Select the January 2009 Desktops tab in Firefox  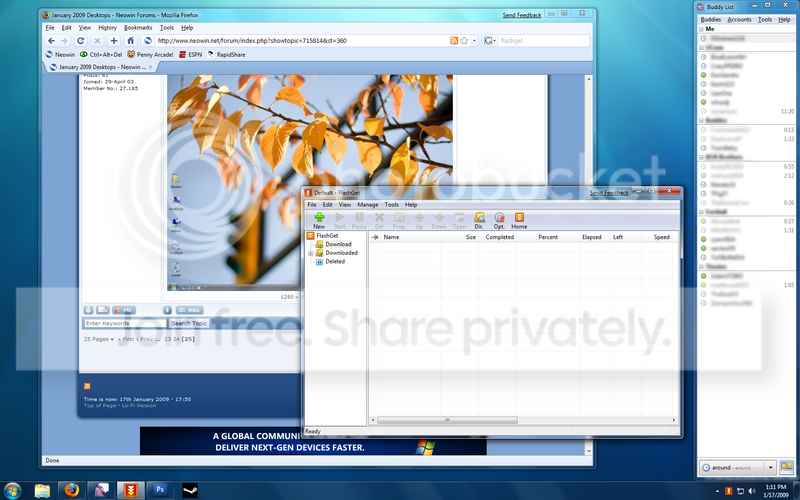point(101,67)
